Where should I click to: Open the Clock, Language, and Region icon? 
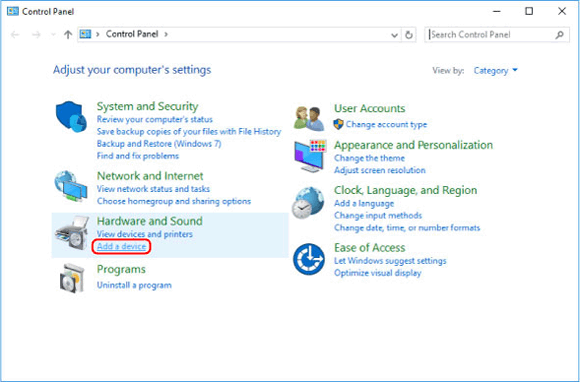point(308,203)
